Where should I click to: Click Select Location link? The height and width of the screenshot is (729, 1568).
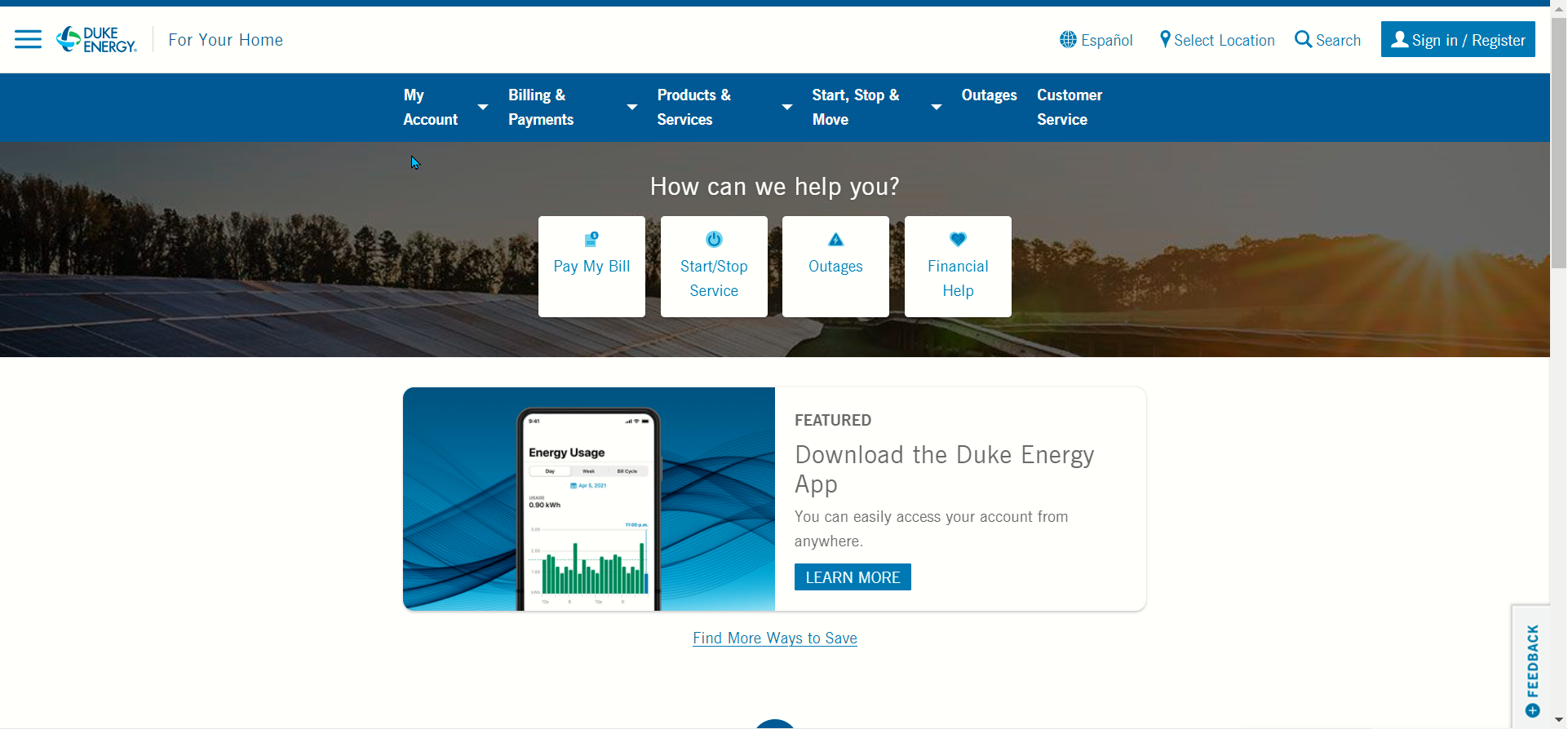[1224, 40]
